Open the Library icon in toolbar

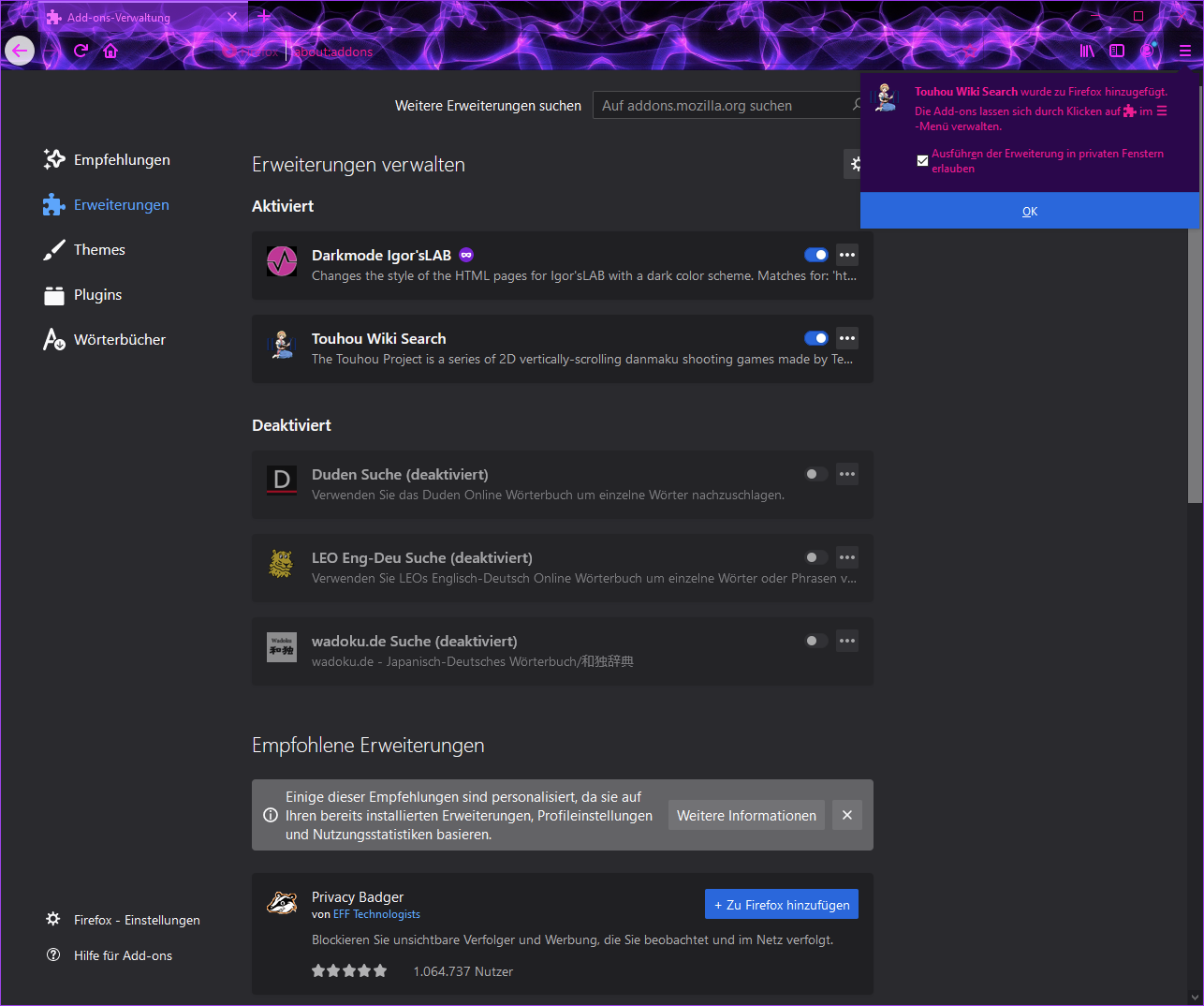pyautogui.click(x=1087, y=51)
